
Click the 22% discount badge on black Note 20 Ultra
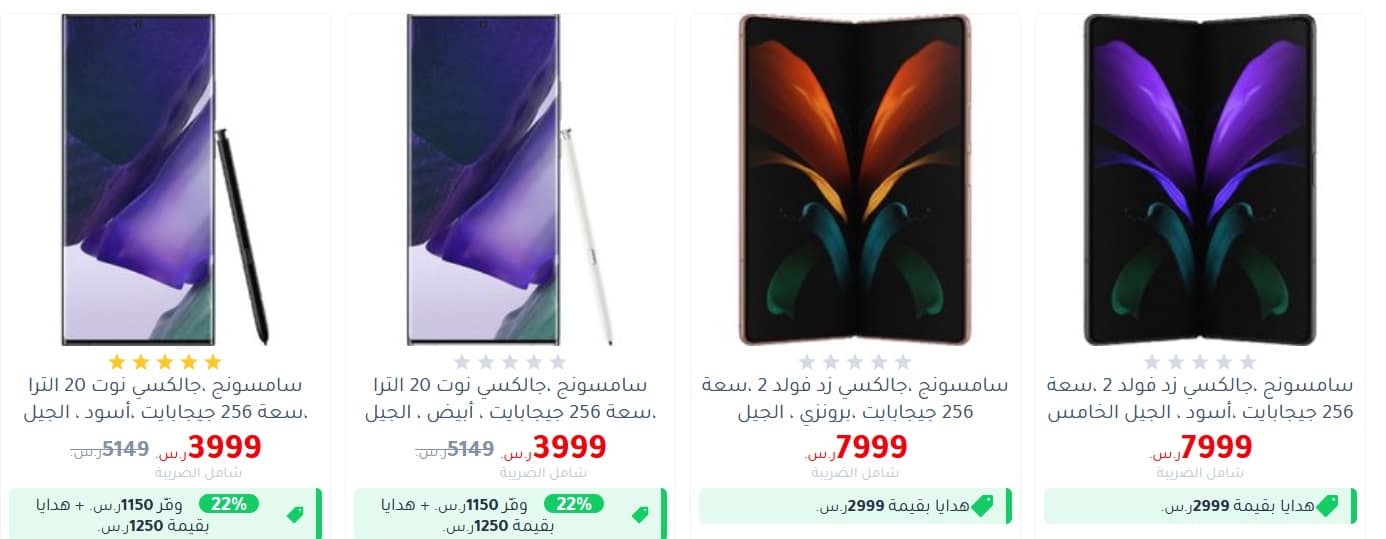click(229, 504)
